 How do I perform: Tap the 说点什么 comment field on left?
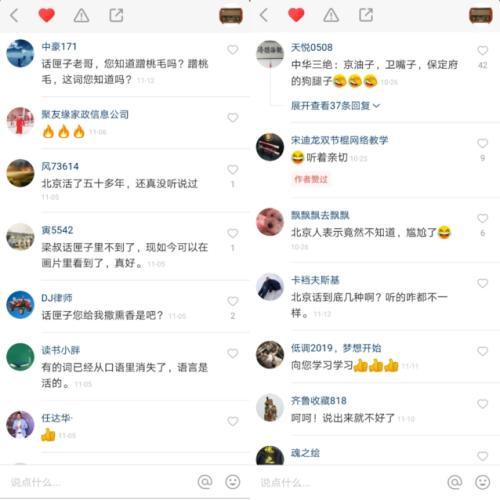click(100, 482)
